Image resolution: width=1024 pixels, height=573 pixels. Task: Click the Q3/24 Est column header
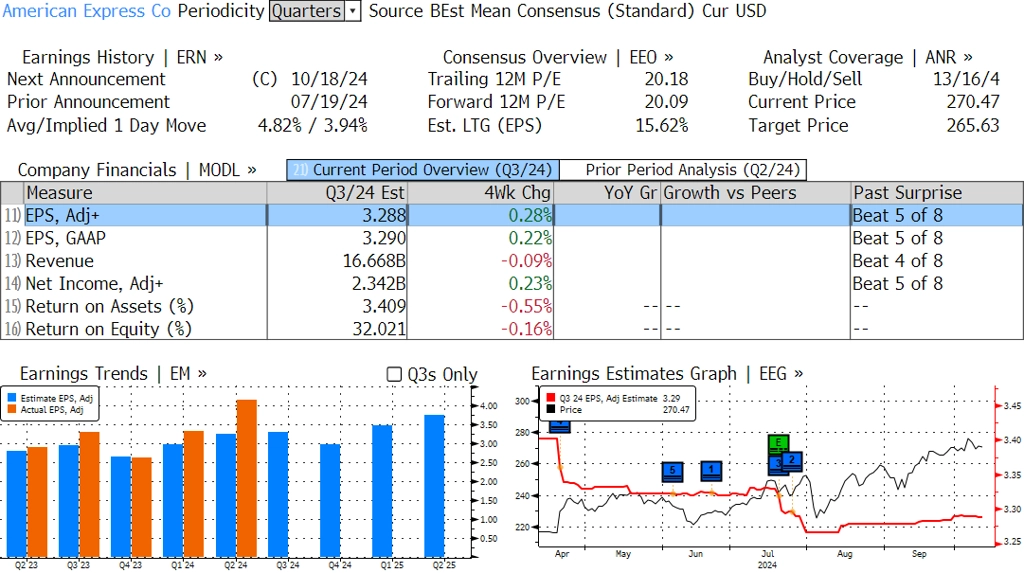[x=337, y=193]
